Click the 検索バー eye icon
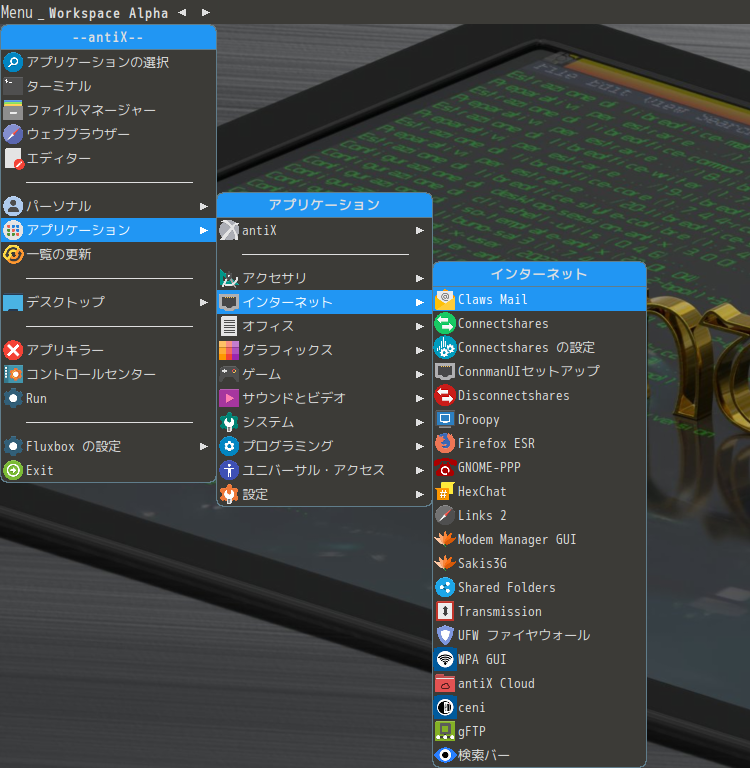 [x=445, y=755]
